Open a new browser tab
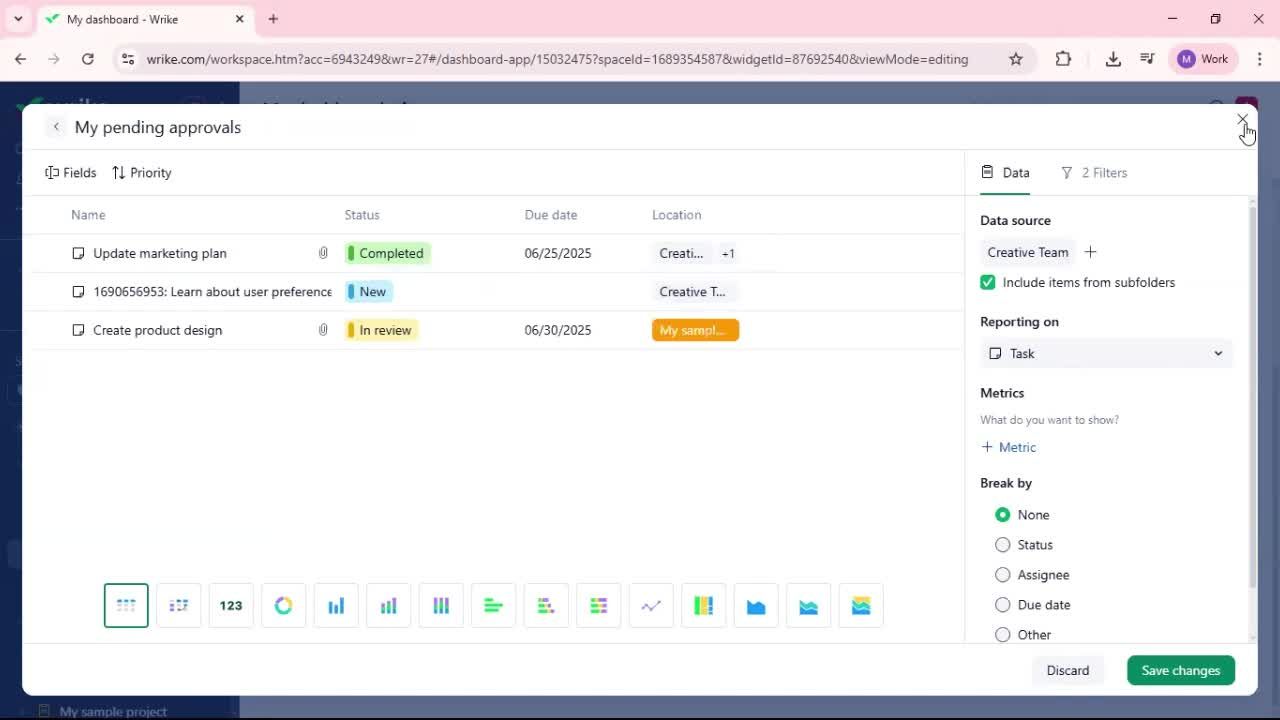Screen dimensions: 1280x720 (273, 19)
